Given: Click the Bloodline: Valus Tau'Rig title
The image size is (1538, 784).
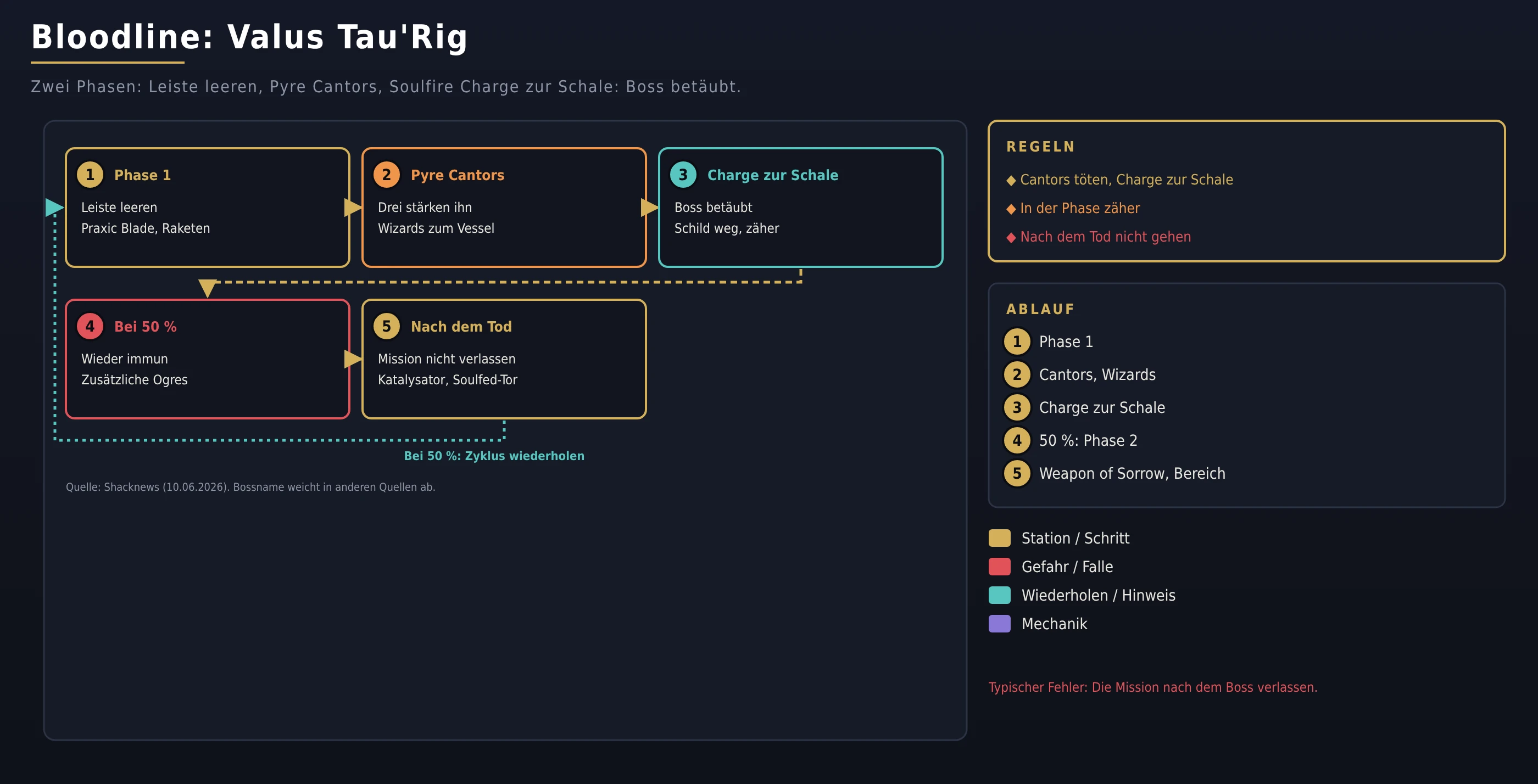Looking at the screenshot, I should coord(249,37).
